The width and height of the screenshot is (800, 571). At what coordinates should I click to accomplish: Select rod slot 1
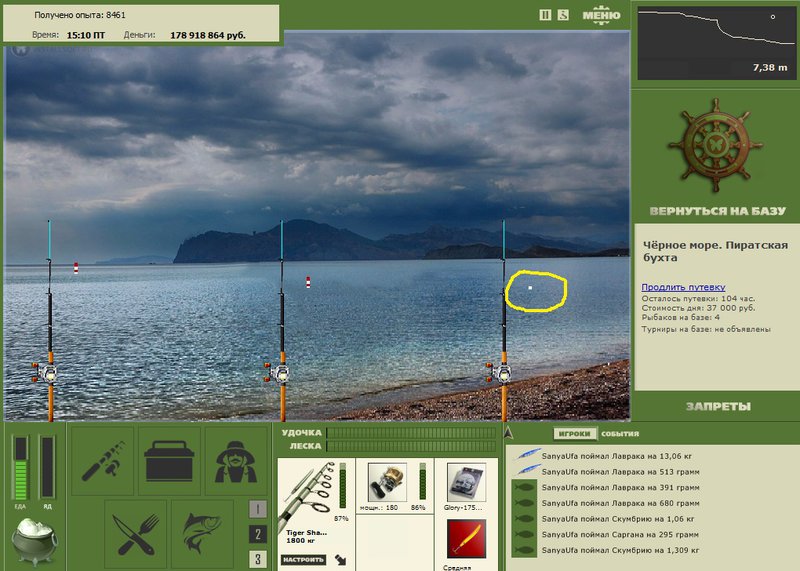[258, 509]
